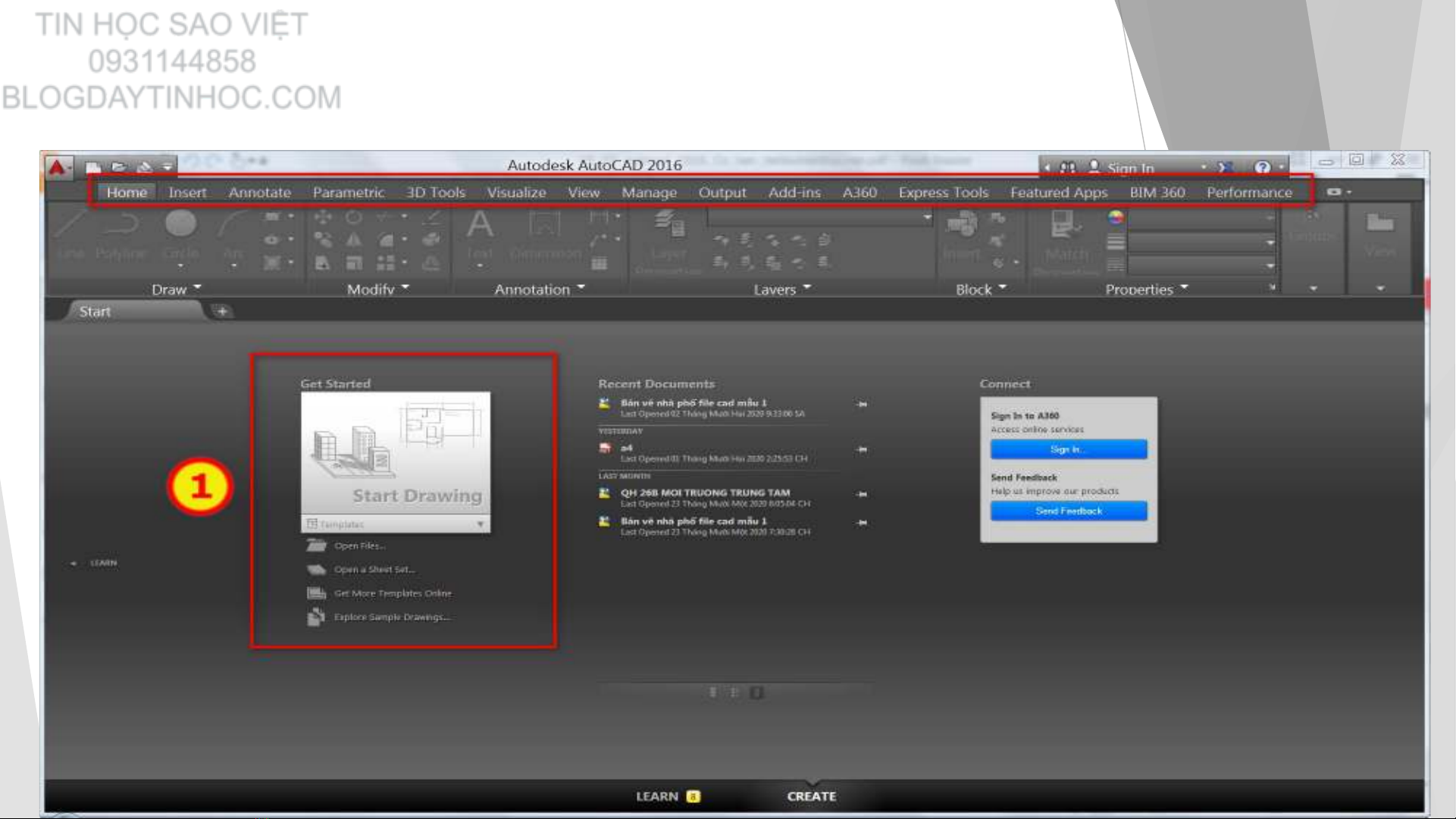Open the AutoCAD application menu (red A logo)
Screen dimensions: 1456x819
coord(58,167)
